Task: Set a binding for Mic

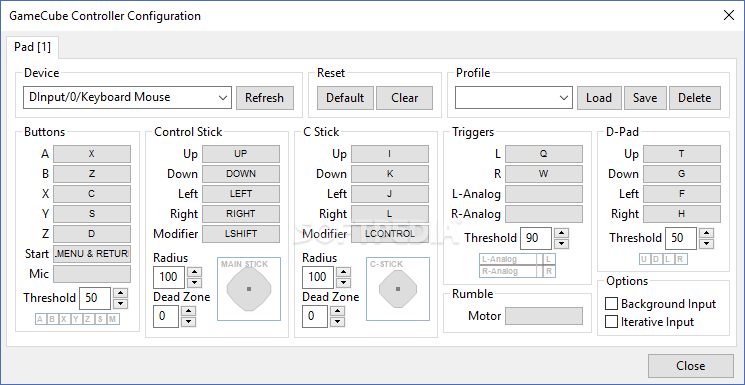Action: [x=92, y=274]
